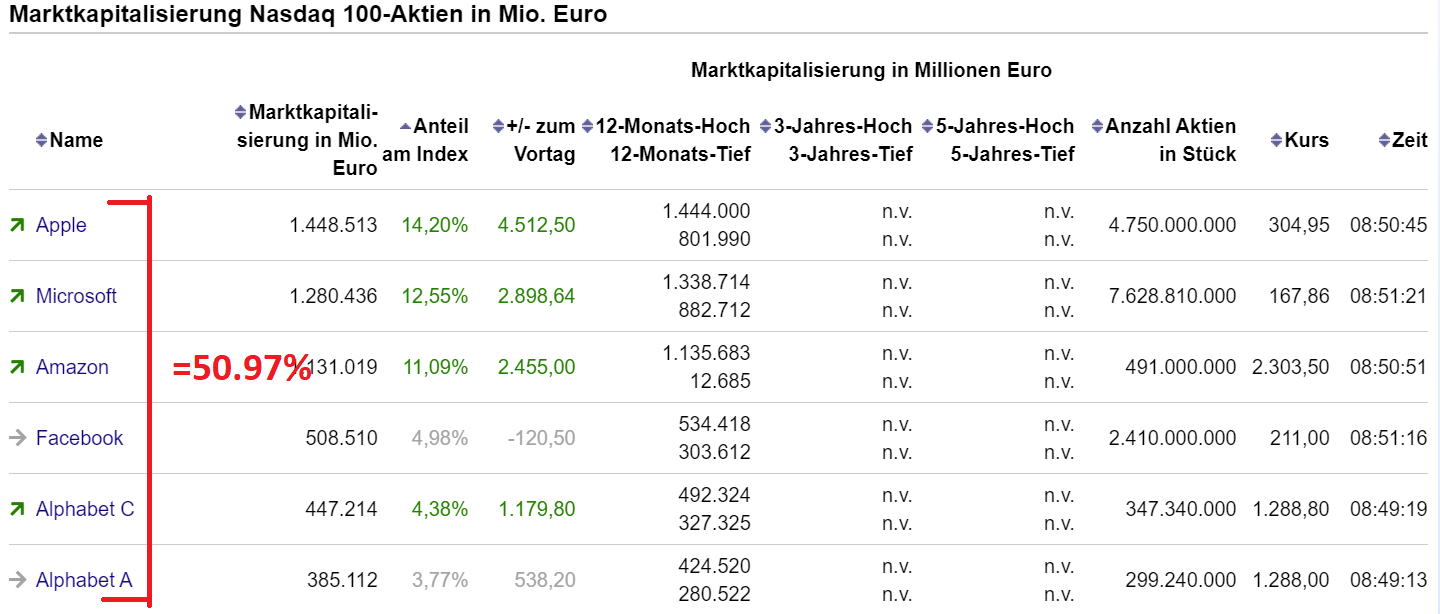Click the trend arrow icon beside Alphabet C
The height and width of the screenshot is (614, 1440).
(x=17, y=509)
